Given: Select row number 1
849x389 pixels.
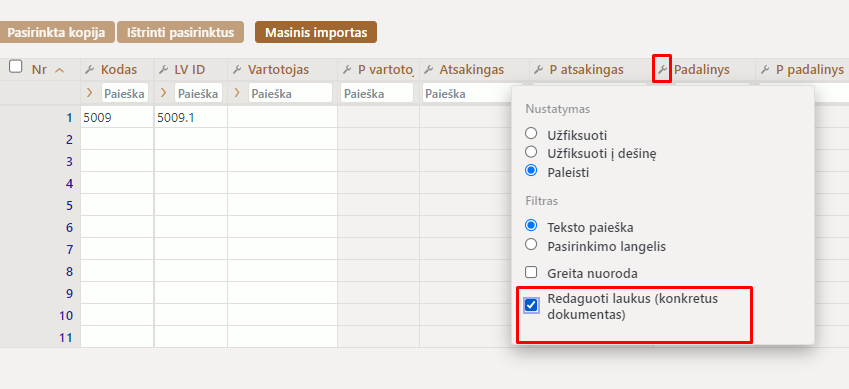Looking at the screenshot, I should click(x=69, y=118).
